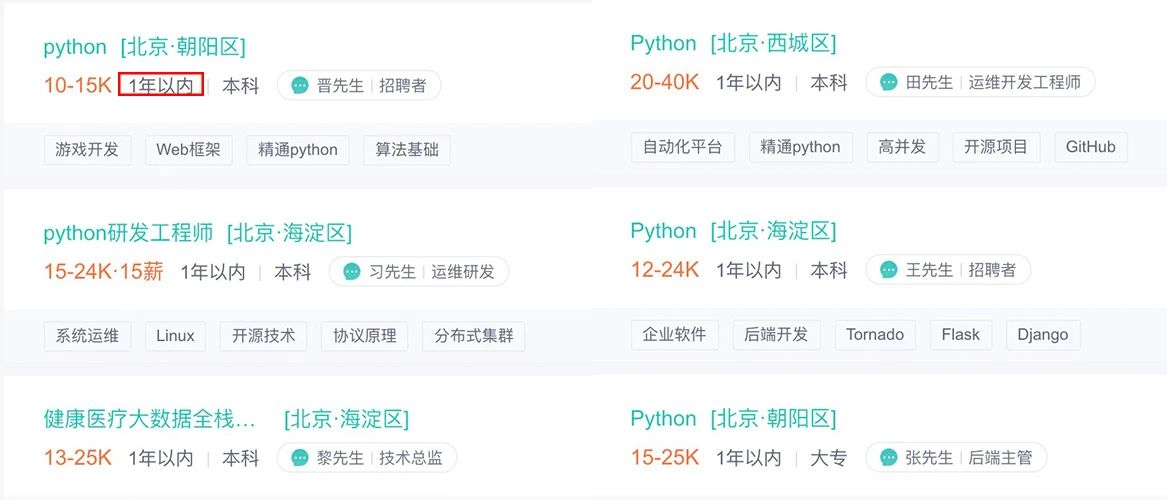The height and width of the screenshot is (500, 1167).
Task: Click 本科 in the 20-40K listing
Action: coord(828,83)
